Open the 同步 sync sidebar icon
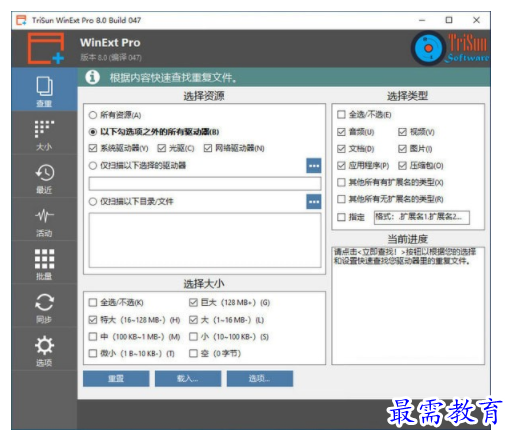The width and height of the screenshot is (511, 443). 44,306
